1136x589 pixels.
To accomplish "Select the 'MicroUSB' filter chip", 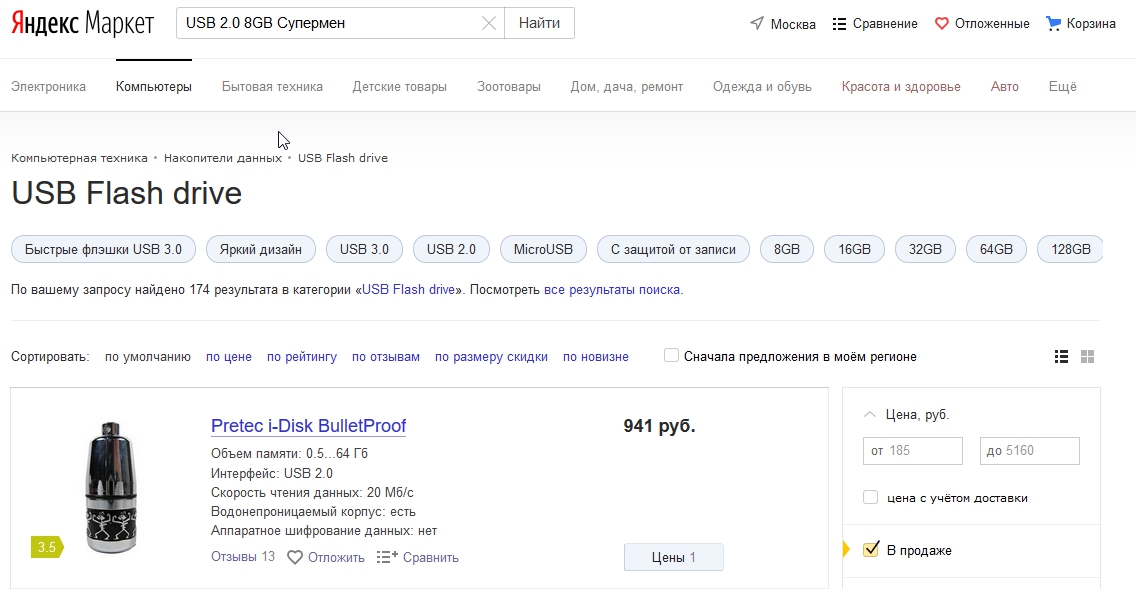I will tap(543, 249).
